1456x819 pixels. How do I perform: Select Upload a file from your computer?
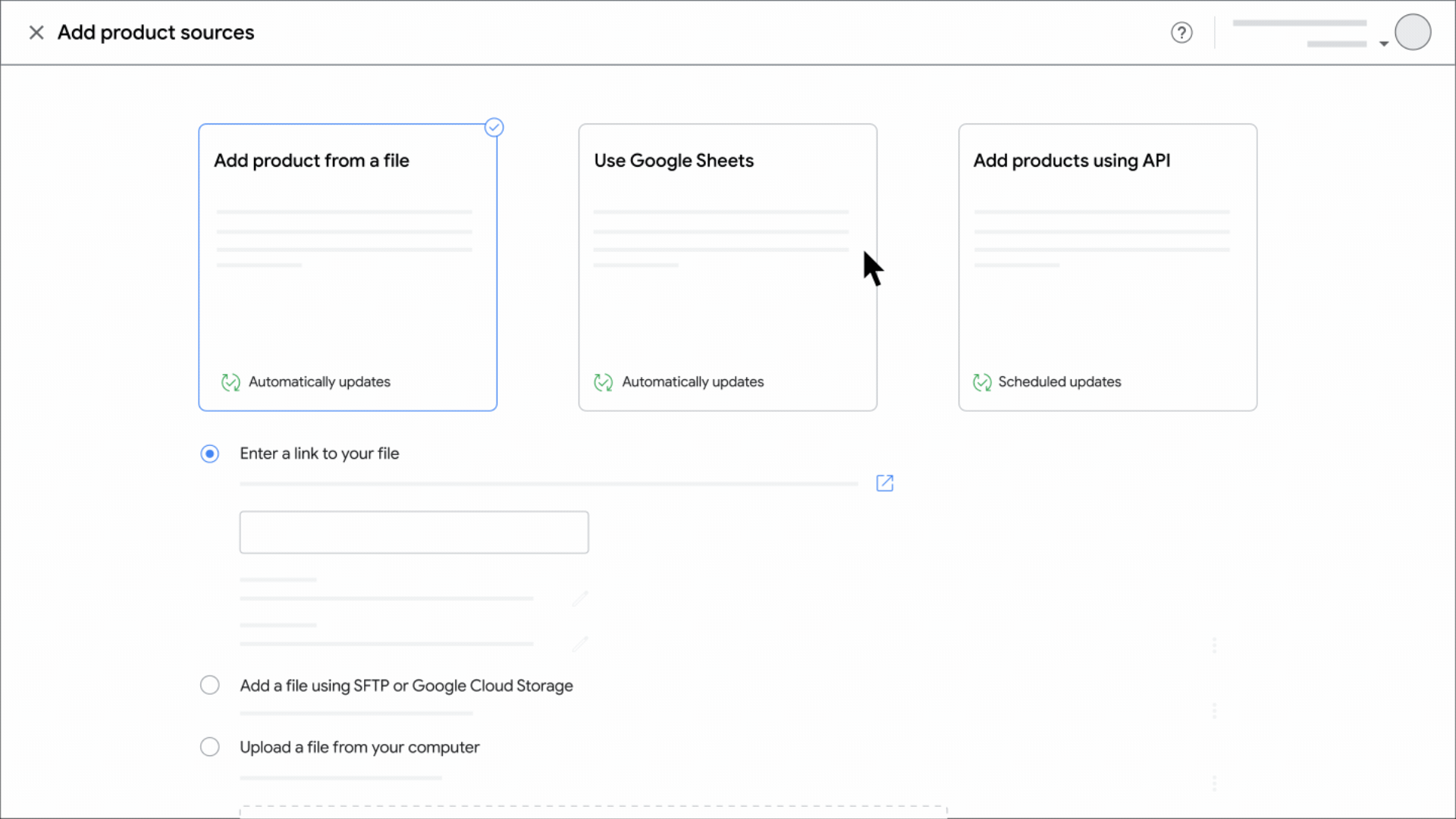point(210,747)
